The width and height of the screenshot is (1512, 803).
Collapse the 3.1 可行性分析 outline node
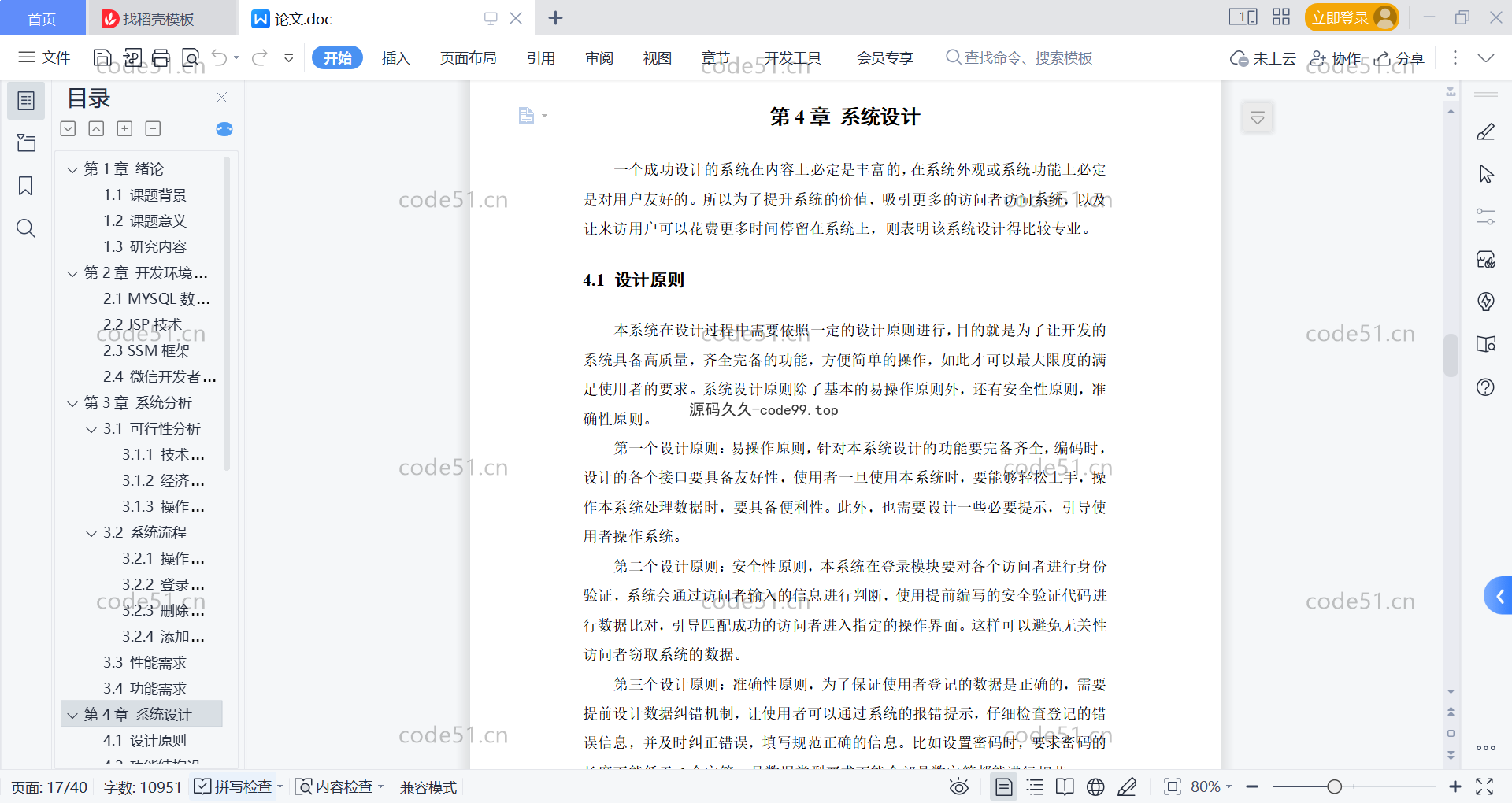point(91,429)
